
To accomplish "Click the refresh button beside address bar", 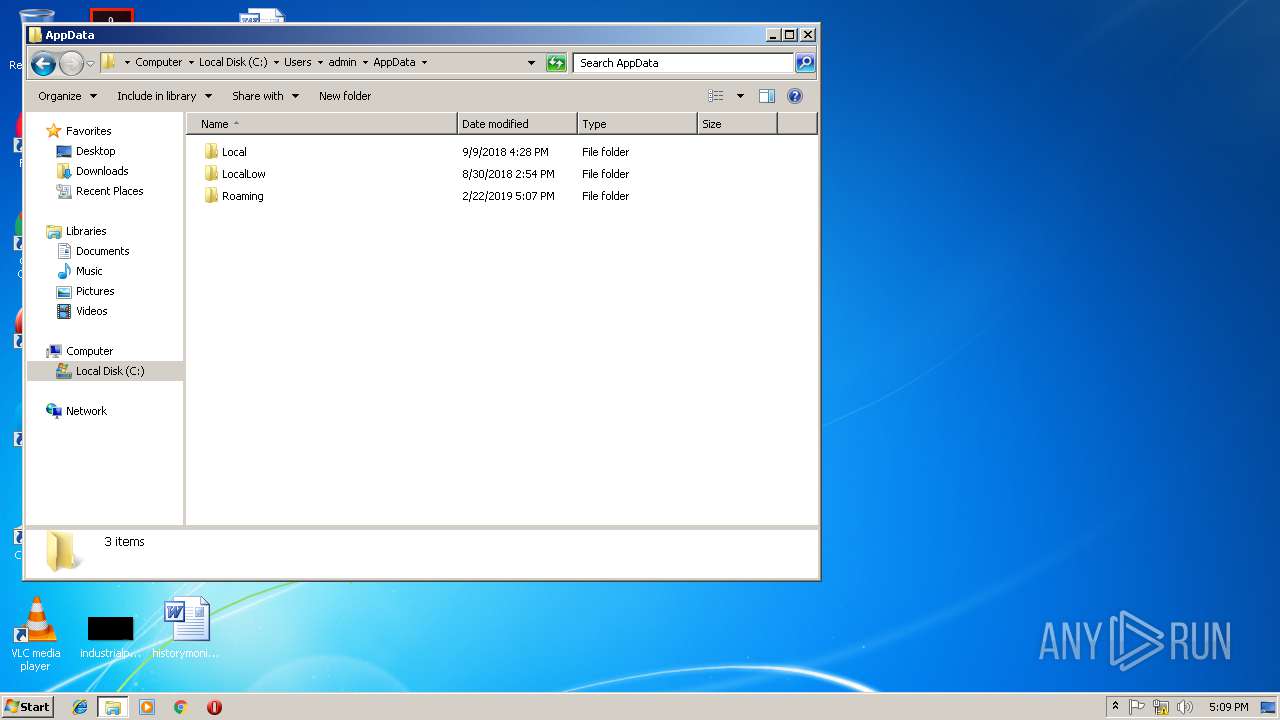I will point(556,63).
